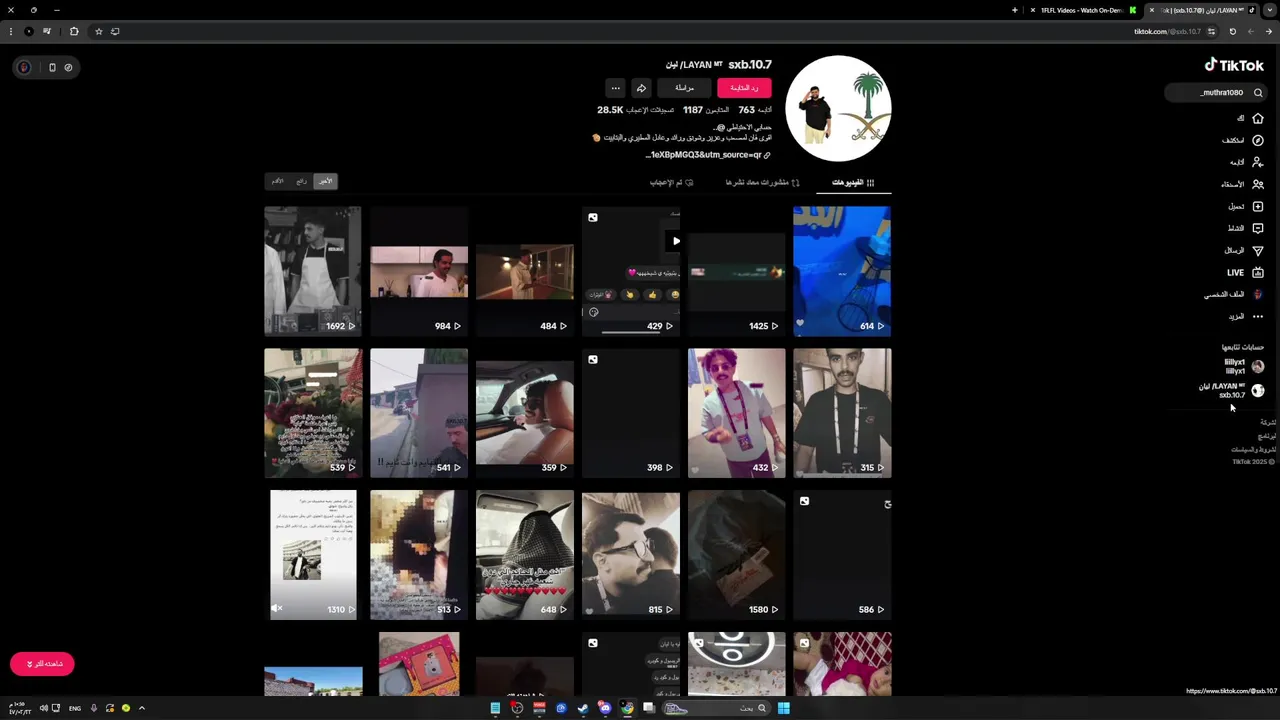Click the Windows Start button in taskbar
Image resolution: width=1280 pixels, height=720 pixels.
coord(784,708)
